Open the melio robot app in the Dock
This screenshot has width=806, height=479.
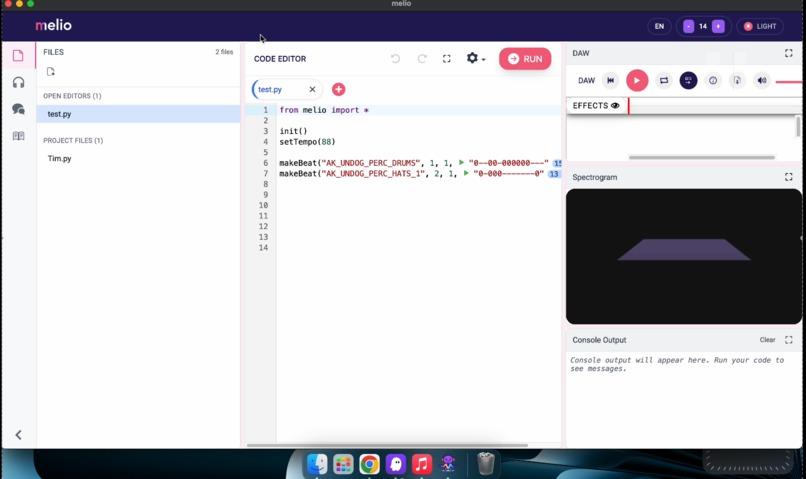click(x=448, y=464)
